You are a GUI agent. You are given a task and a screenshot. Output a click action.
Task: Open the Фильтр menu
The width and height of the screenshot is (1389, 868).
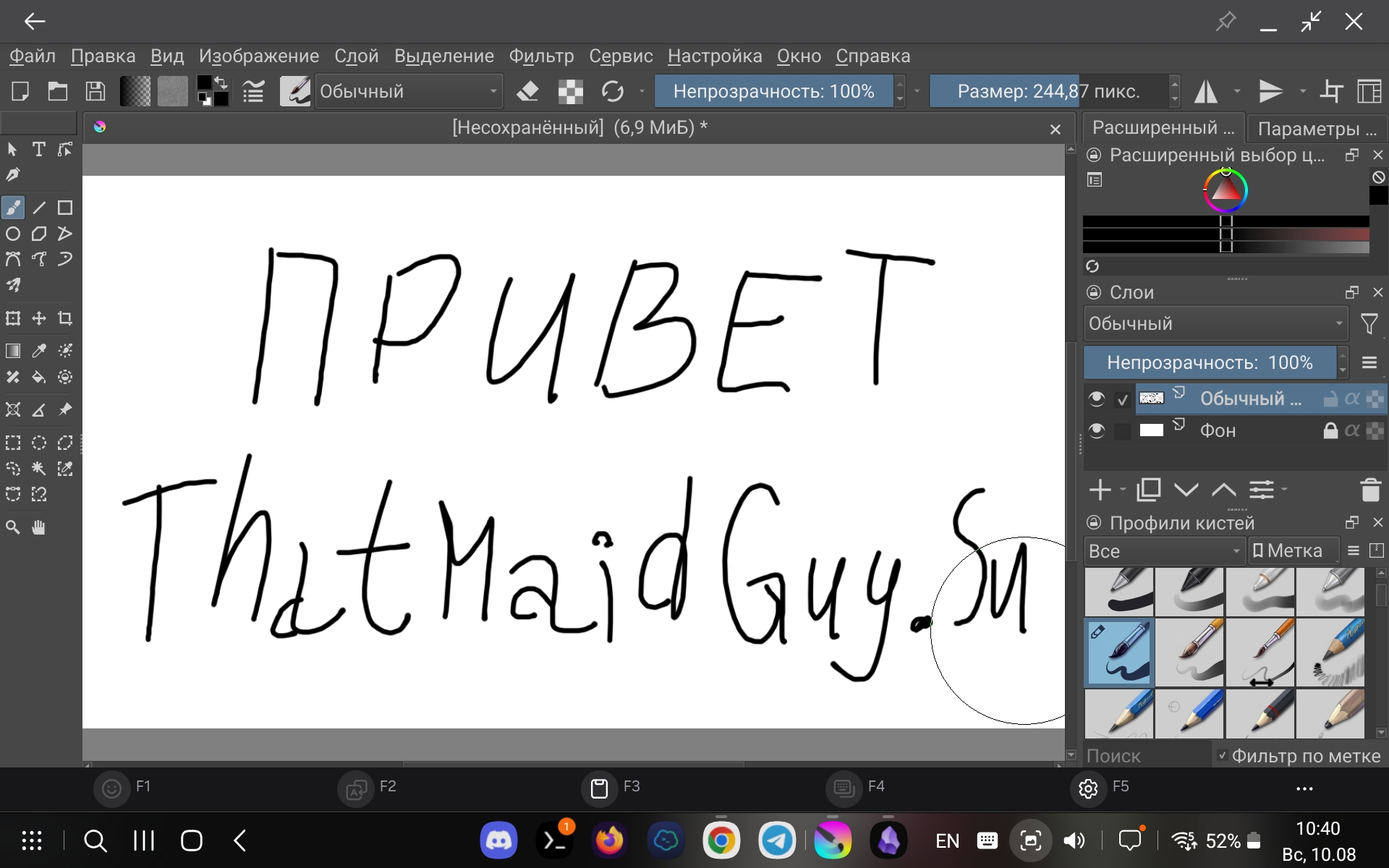click(x=541, y=56)
